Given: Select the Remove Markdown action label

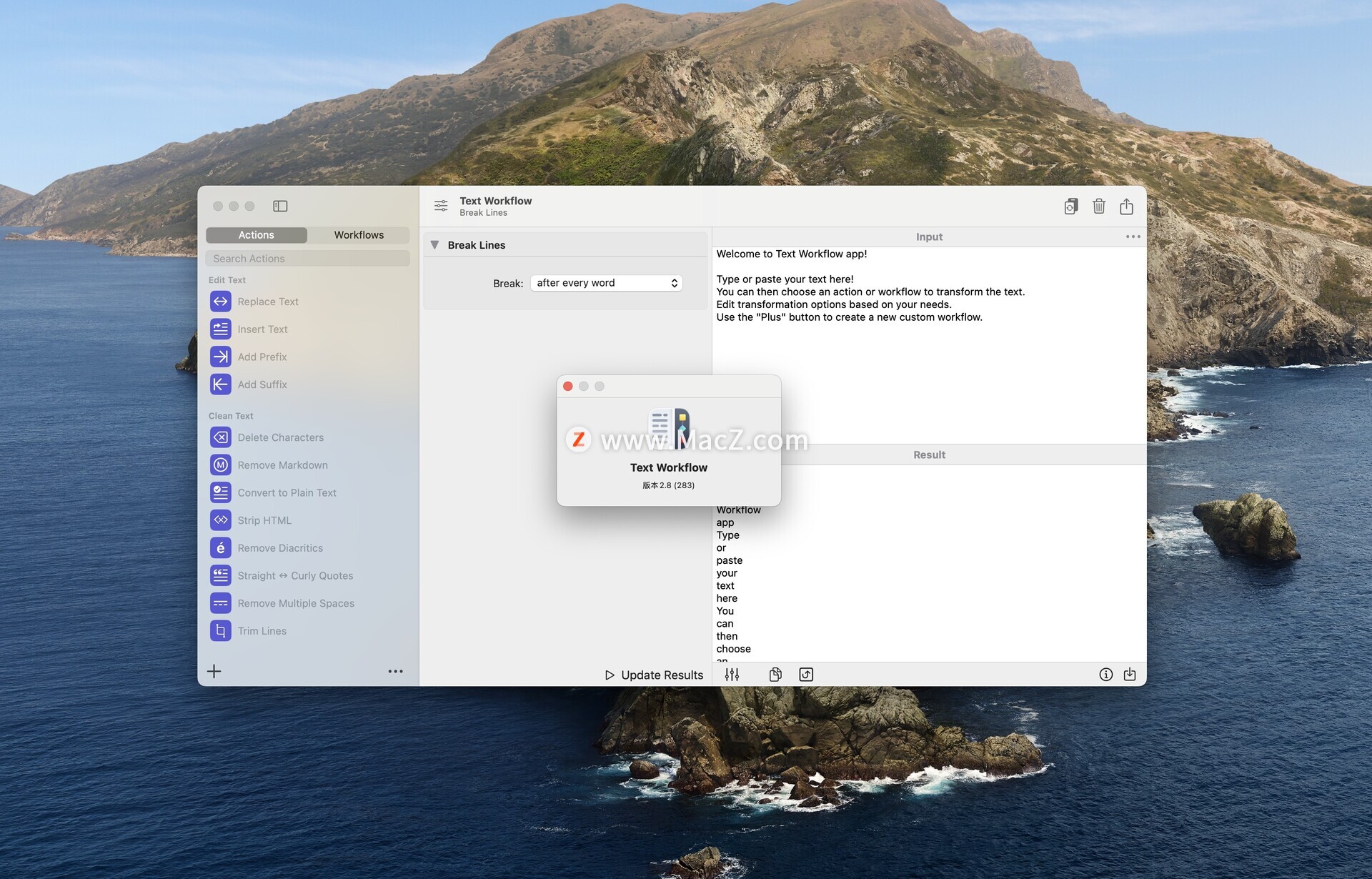Looking at the screenshot, I should click(282, 465).
